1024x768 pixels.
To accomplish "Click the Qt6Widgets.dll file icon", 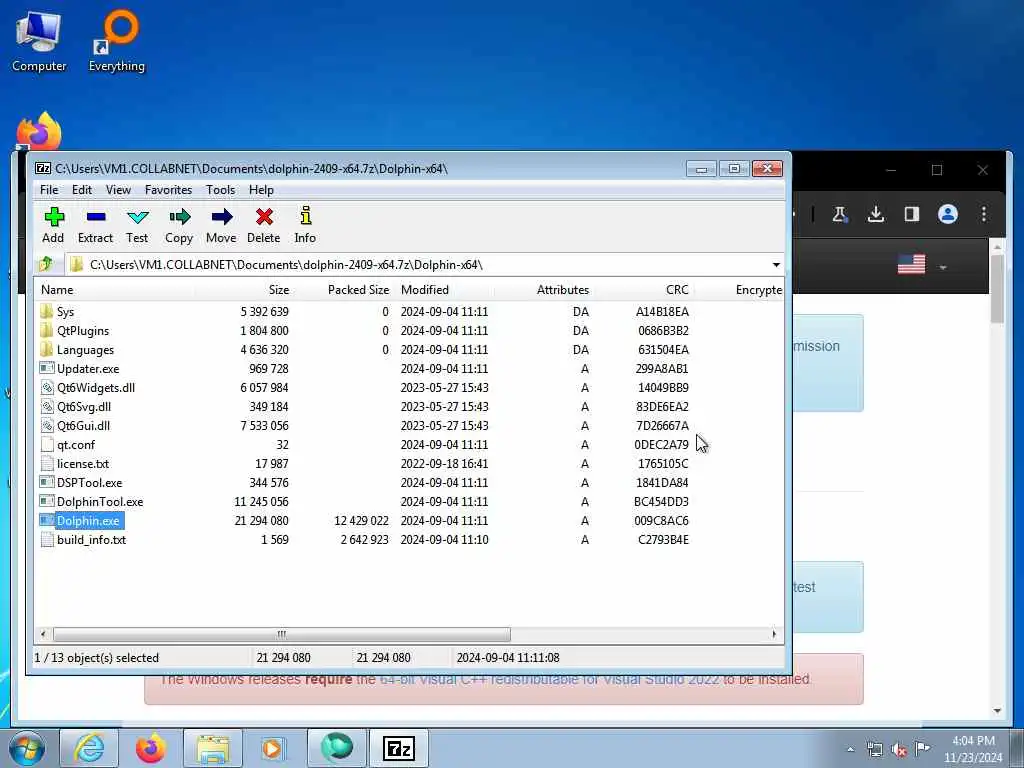I will coord(46,387).
